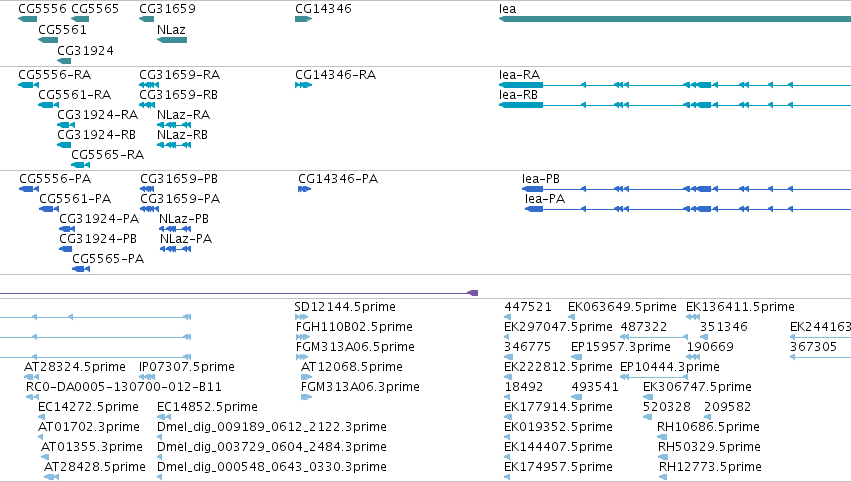The width and height of the screenshot is (851, 482).
Task: Select the RH12773.5prime EST label
Action: (x=710, y=467)
